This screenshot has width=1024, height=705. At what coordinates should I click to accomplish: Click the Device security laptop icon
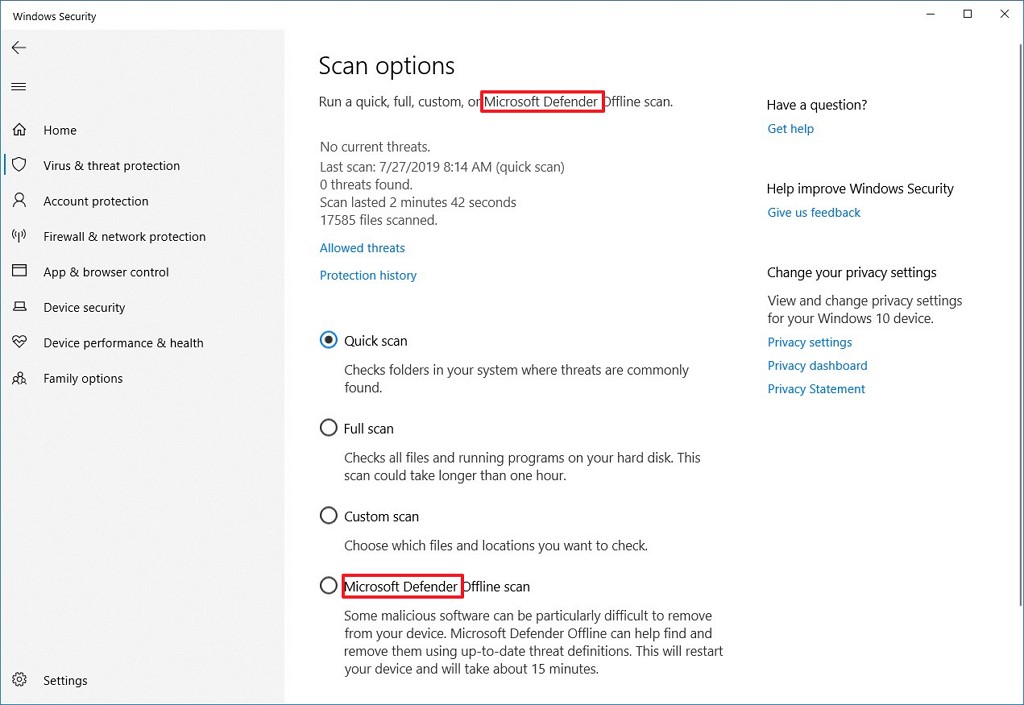coord(20,306)
